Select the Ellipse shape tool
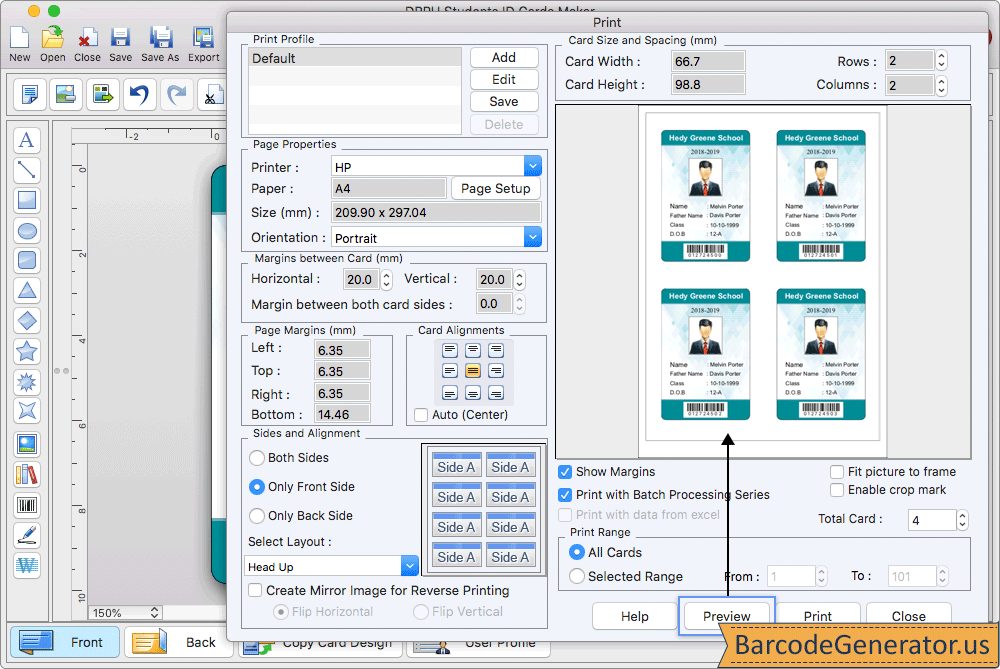The image size is (1000, 669). 27,231
